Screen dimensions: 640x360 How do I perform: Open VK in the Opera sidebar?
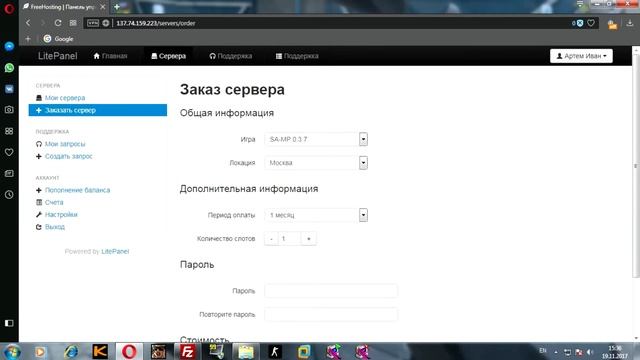(9, 89)
